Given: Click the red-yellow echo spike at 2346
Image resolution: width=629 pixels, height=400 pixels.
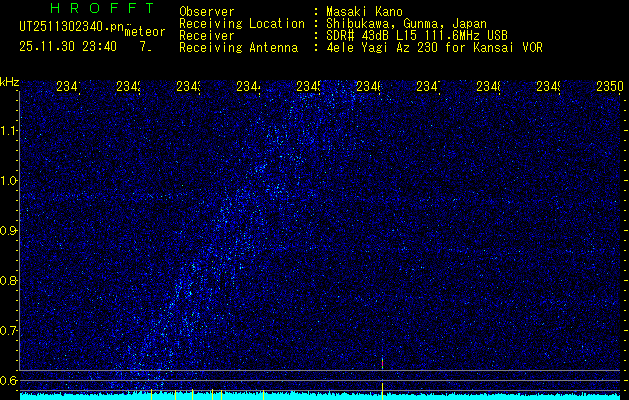Looking at the screenshot, I should 382,362.
